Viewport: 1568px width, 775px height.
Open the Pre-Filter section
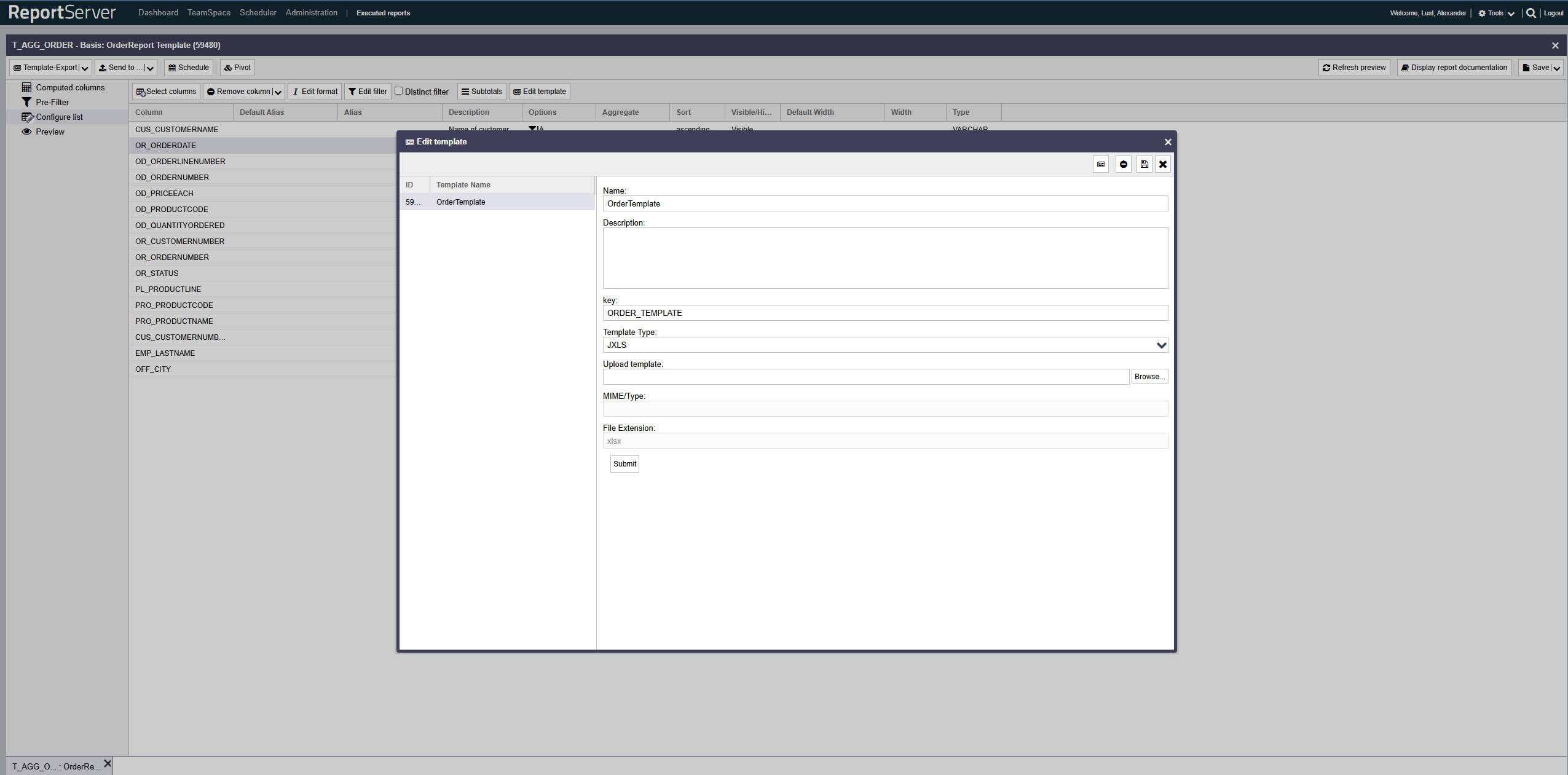[52, 102]
